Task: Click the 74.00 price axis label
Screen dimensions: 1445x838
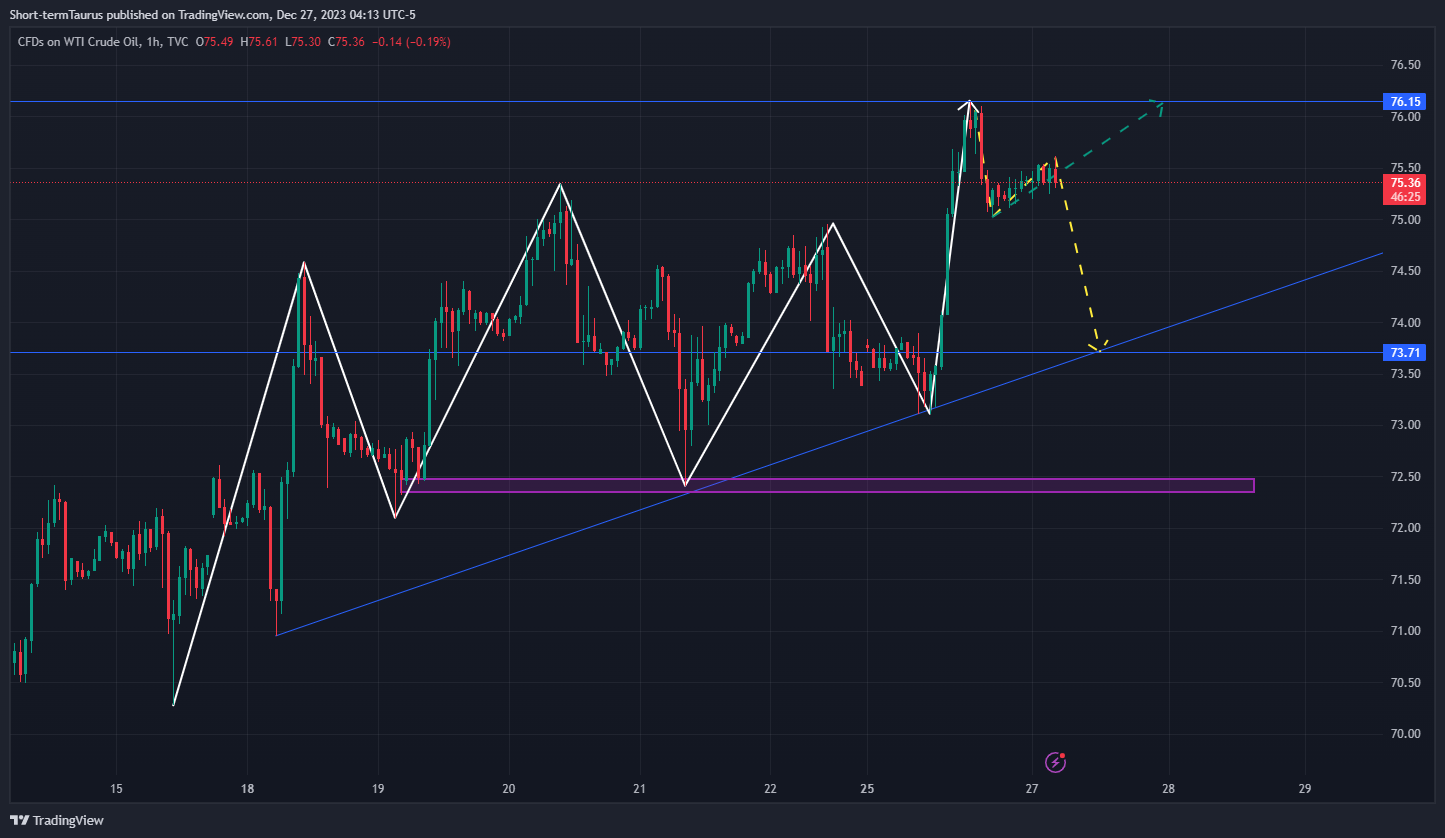Action: pyautogui.click(x=1405, y=323)
